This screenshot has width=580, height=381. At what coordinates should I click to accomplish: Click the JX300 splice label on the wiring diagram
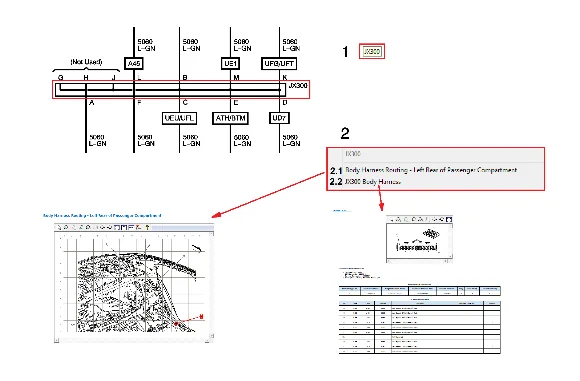click(x=298, y=85)
